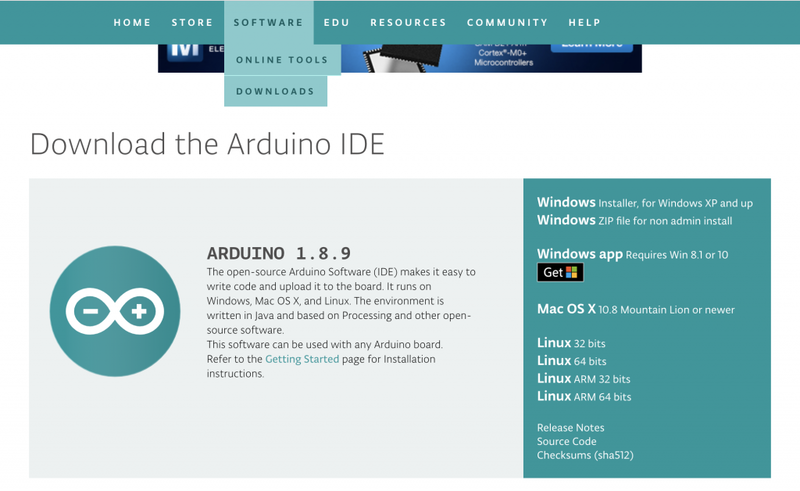Open the EDU navigation item

click(337, 22)
